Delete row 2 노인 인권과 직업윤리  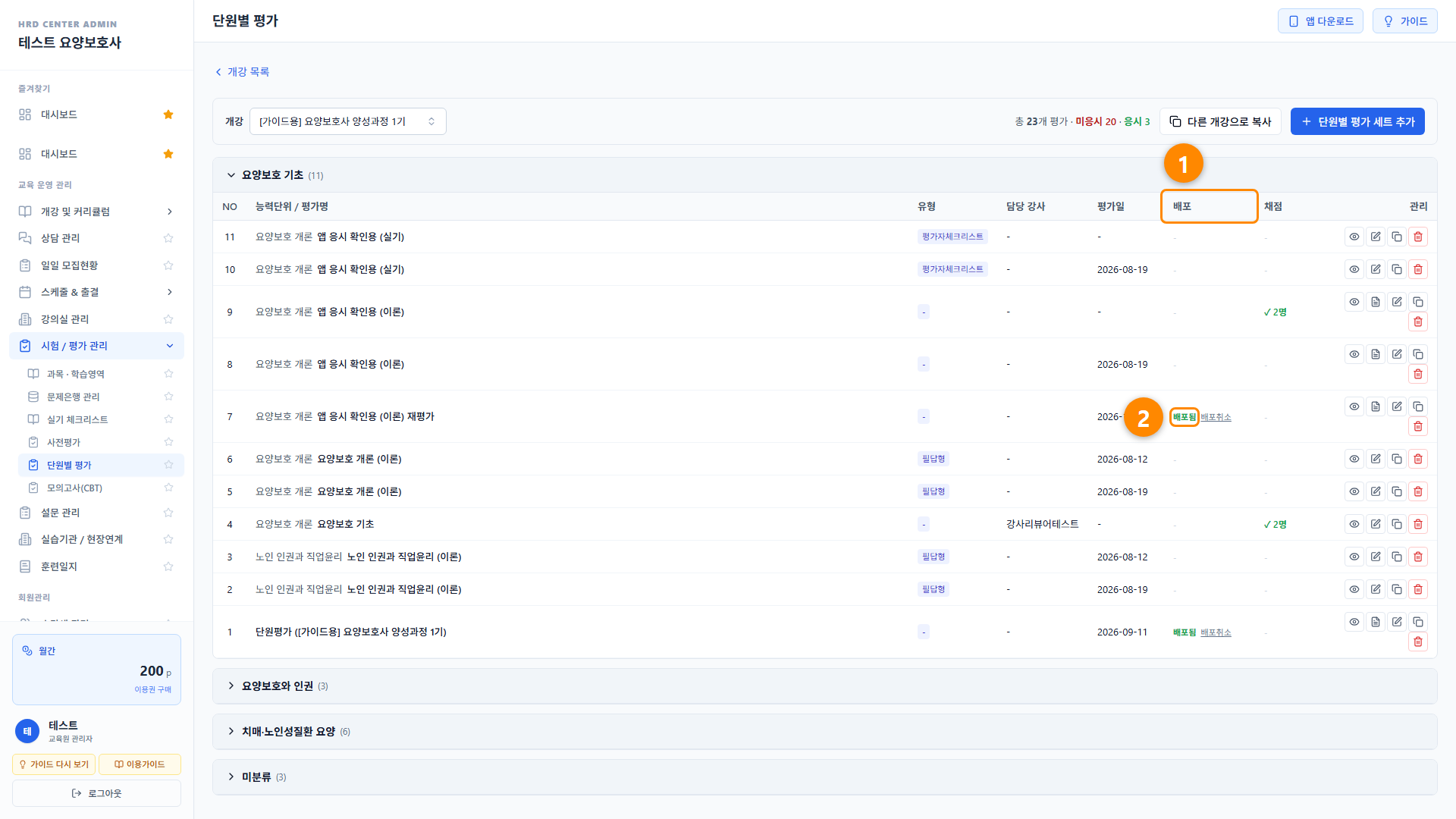1417,589
